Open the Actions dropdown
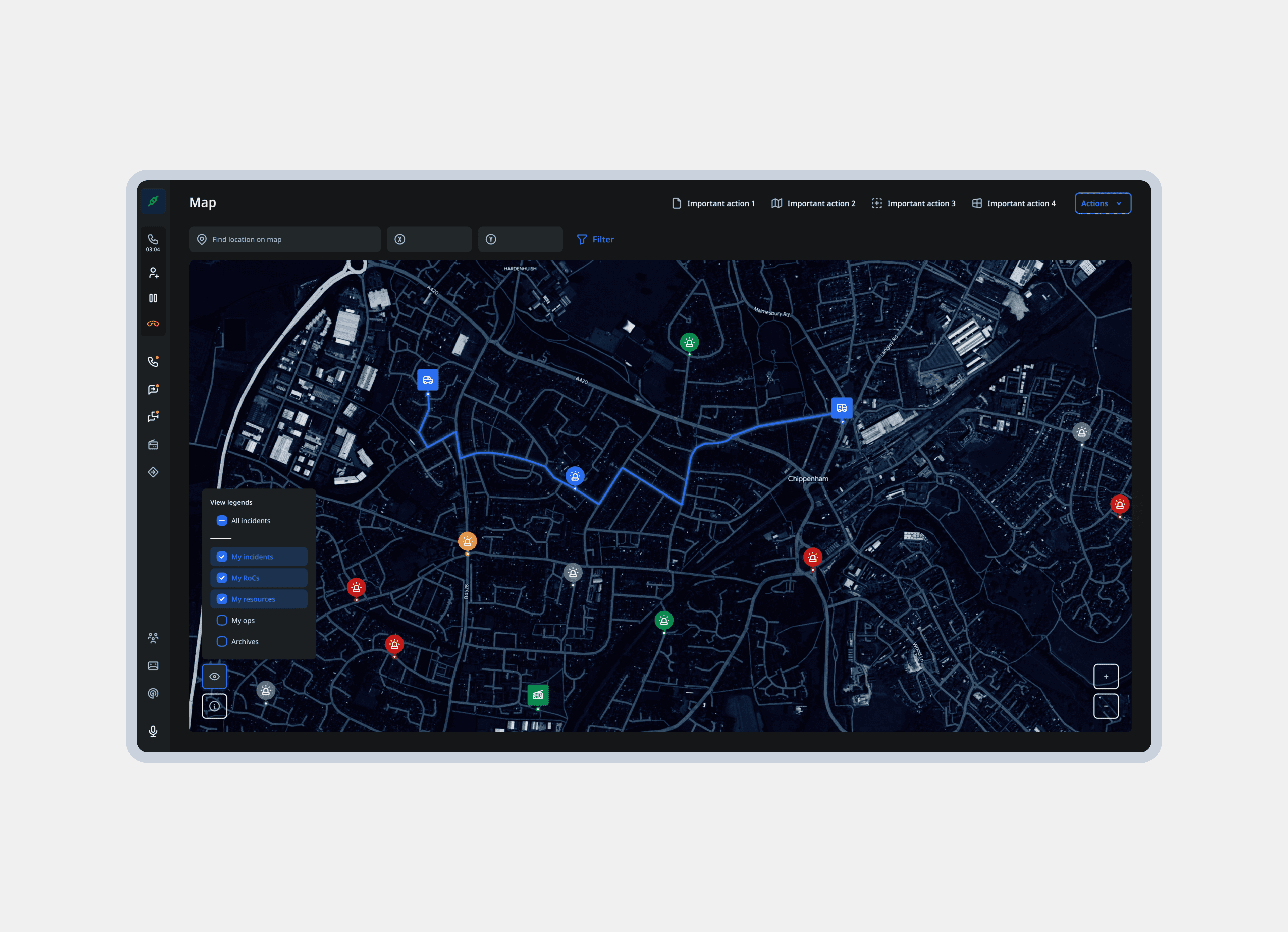Image resolution: width=1288 pixels, height=932 pixels. 1102,203
